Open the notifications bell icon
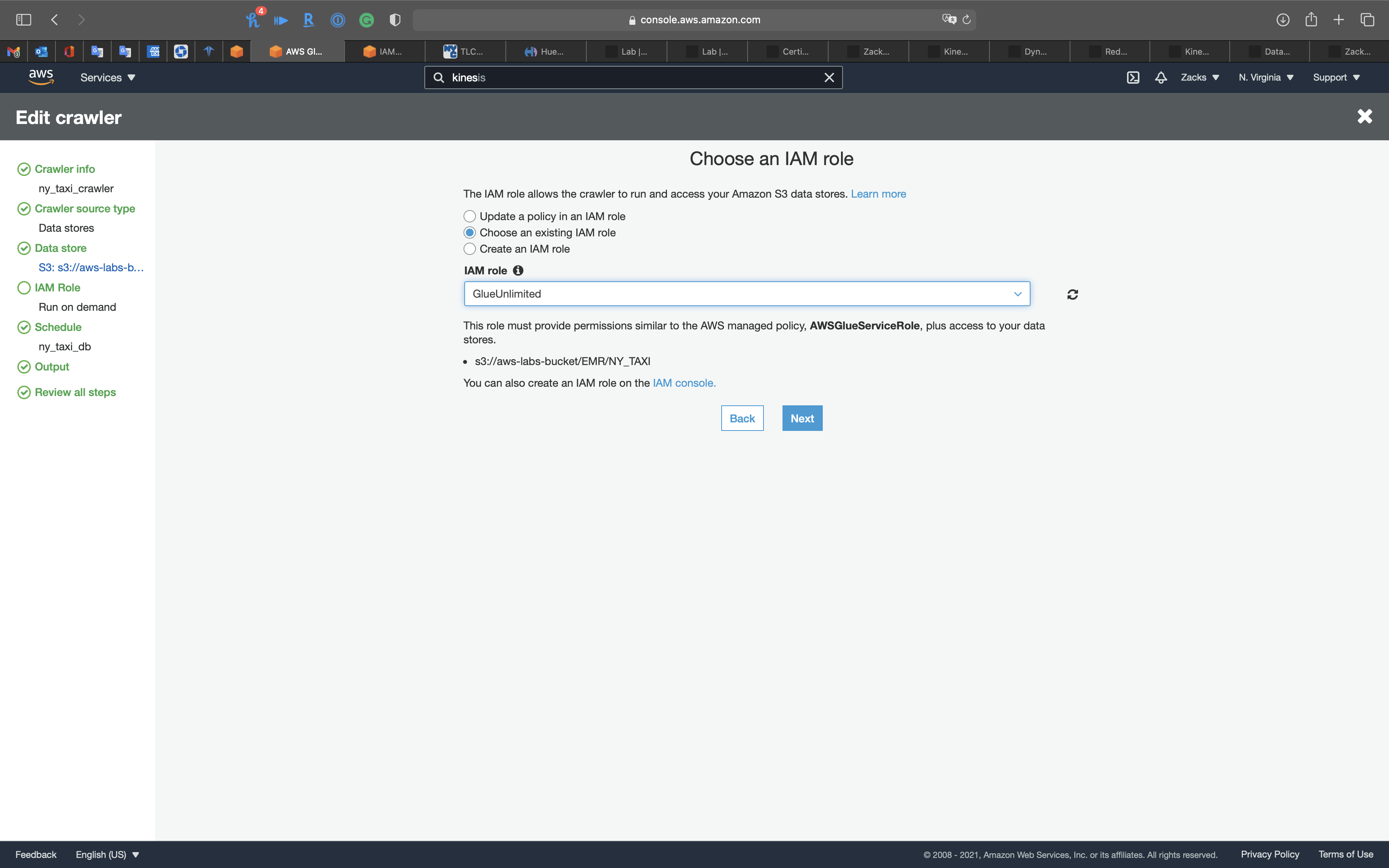 [1161, 77]
